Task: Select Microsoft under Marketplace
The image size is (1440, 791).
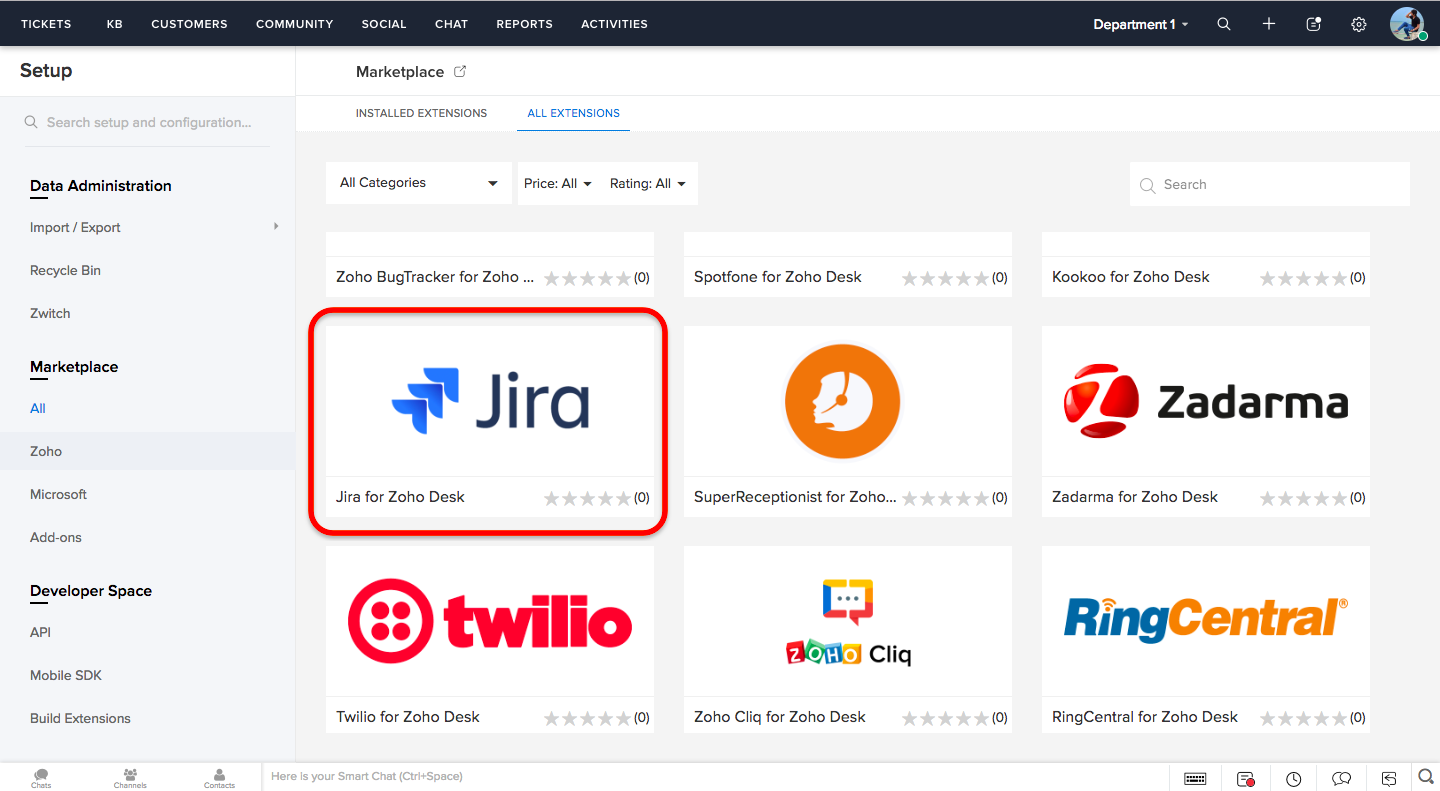Action: tap(58, 494)
